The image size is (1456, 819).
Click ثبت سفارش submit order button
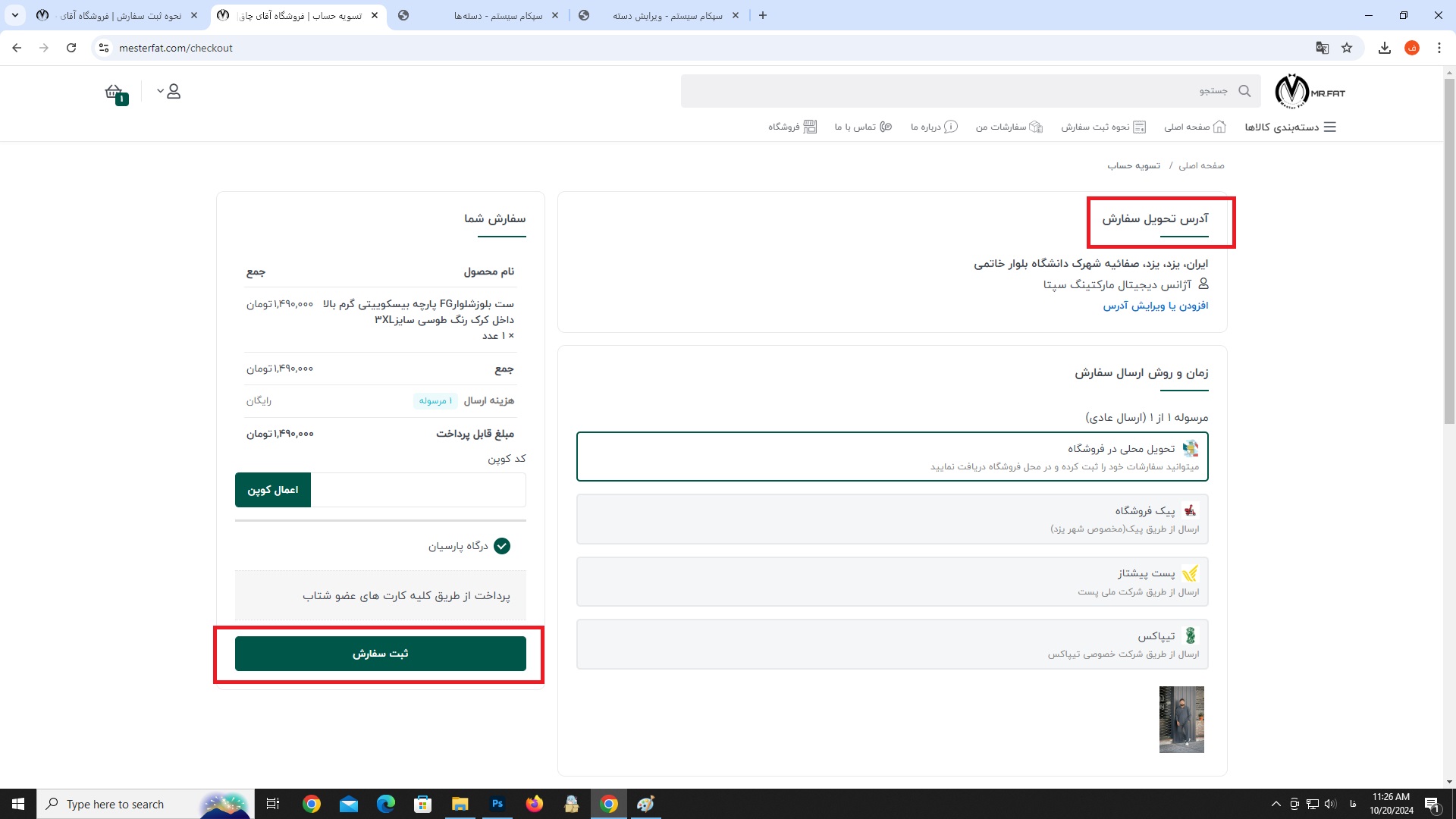click(x=380, y=653)
